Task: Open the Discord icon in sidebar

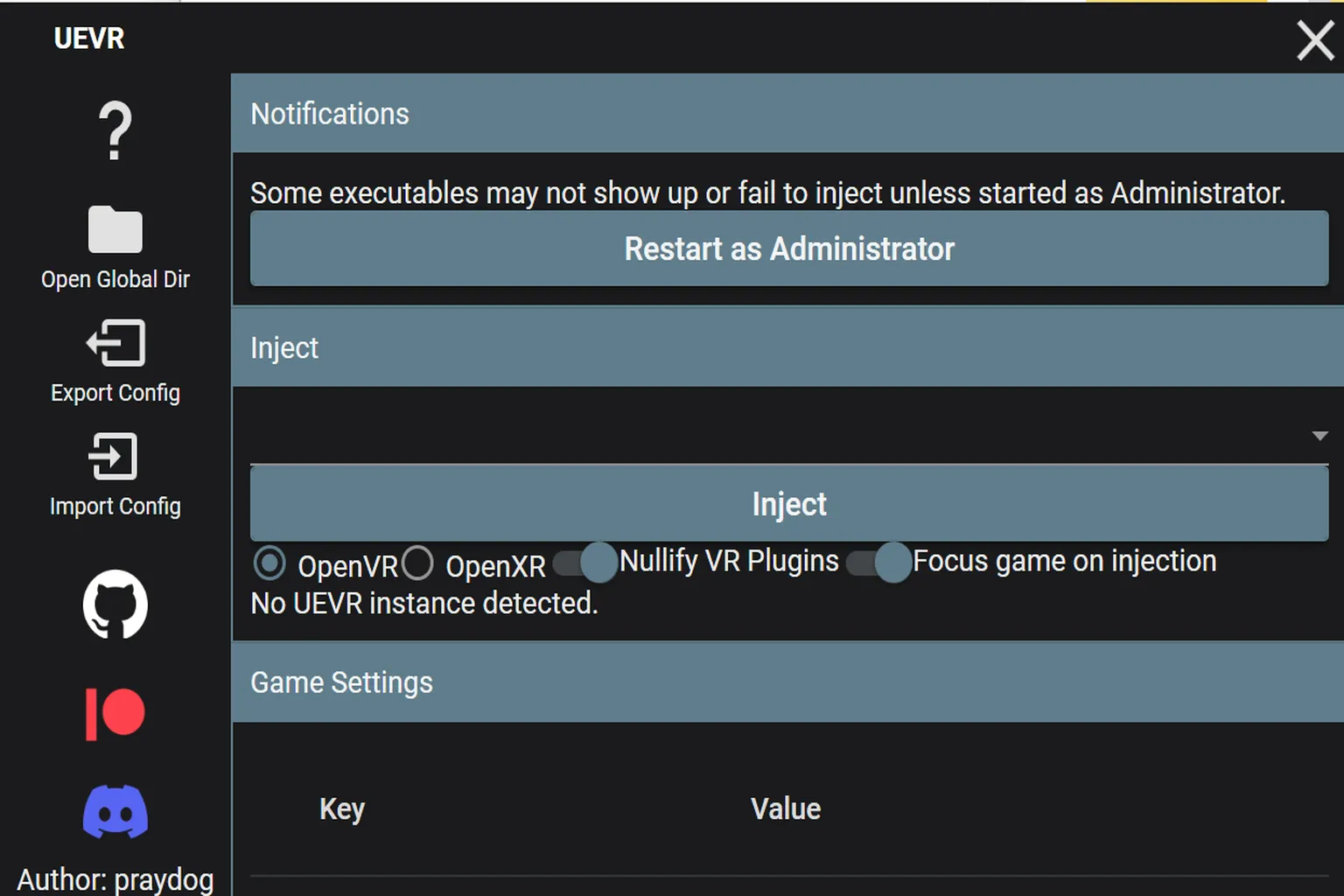Action: (115, 812)
